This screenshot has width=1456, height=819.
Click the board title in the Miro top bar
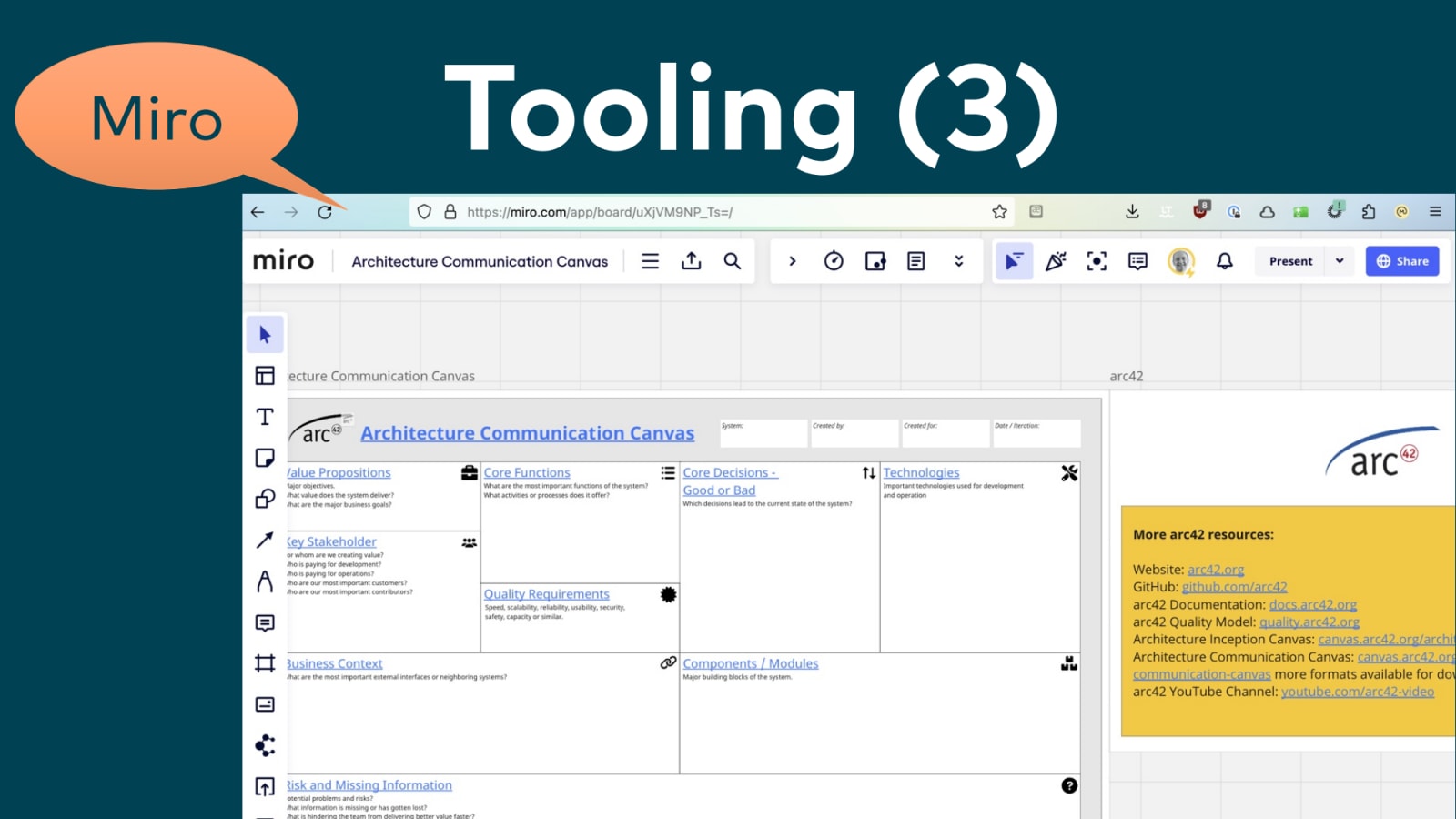(x=480, y=261)
